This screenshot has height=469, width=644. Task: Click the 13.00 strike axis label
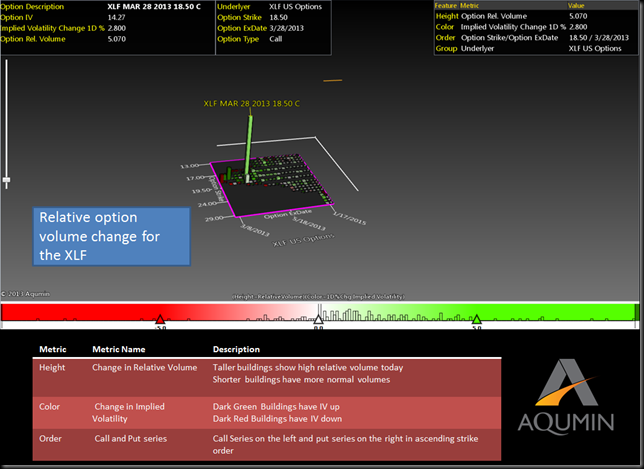(x=189, y=166)
